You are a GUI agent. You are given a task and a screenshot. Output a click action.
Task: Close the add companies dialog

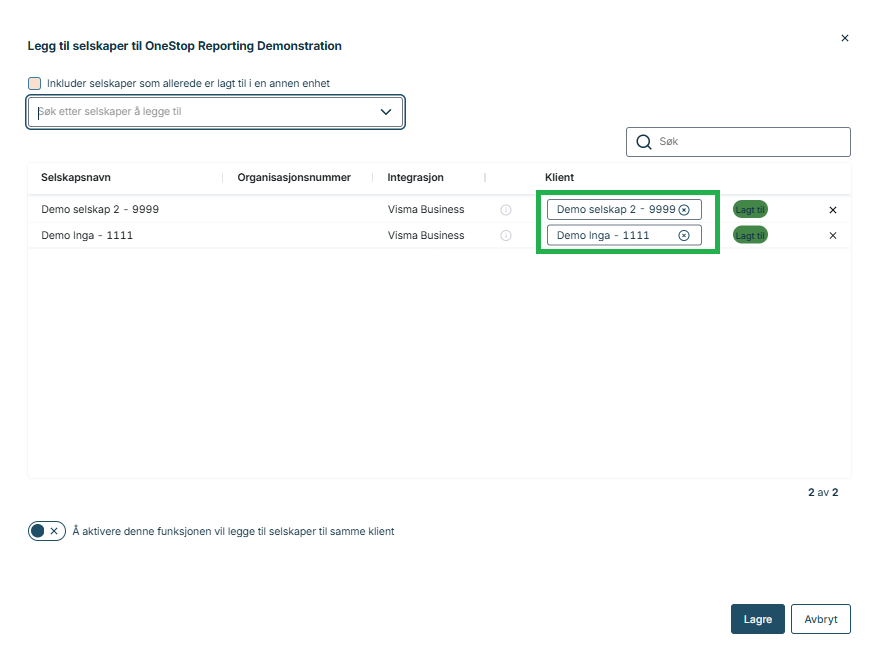[844, 38]
